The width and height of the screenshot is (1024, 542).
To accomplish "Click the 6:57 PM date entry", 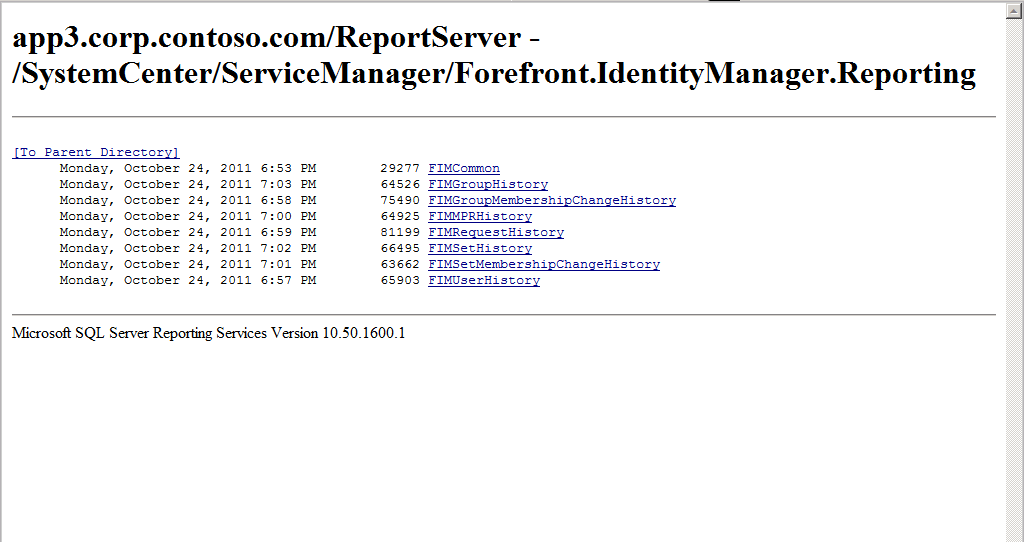I will 188,280.
